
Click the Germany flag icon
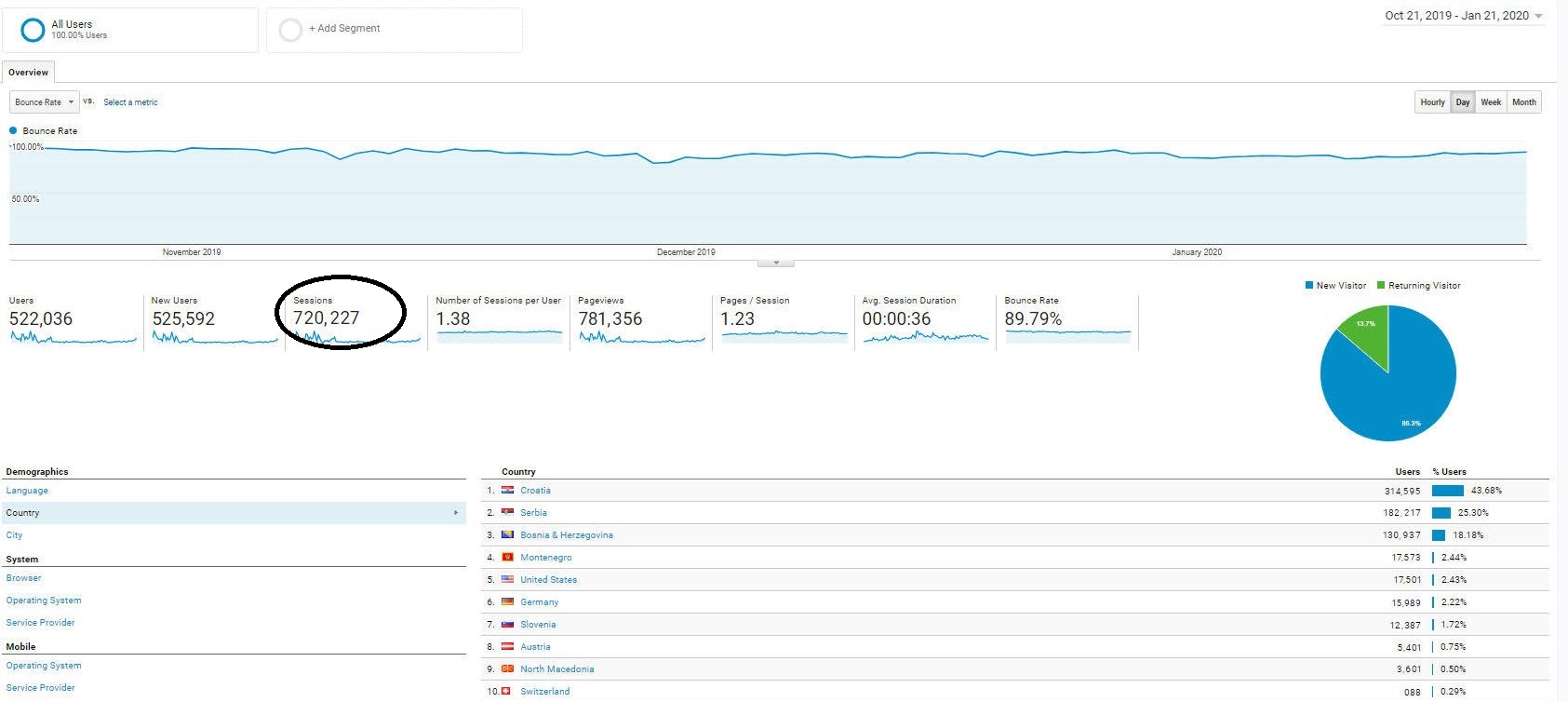pos(507,602)
